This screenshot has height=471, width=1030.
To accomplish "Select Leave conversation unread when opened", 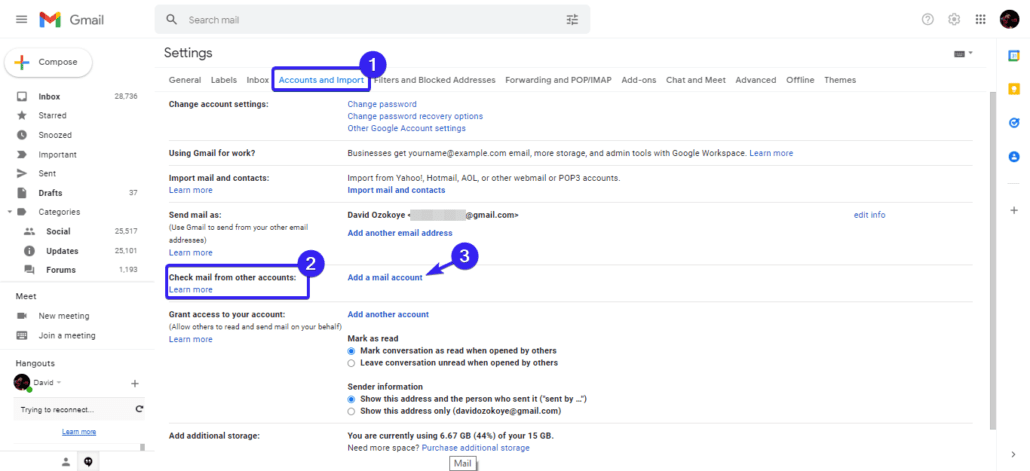I will (x=351, y=363).
